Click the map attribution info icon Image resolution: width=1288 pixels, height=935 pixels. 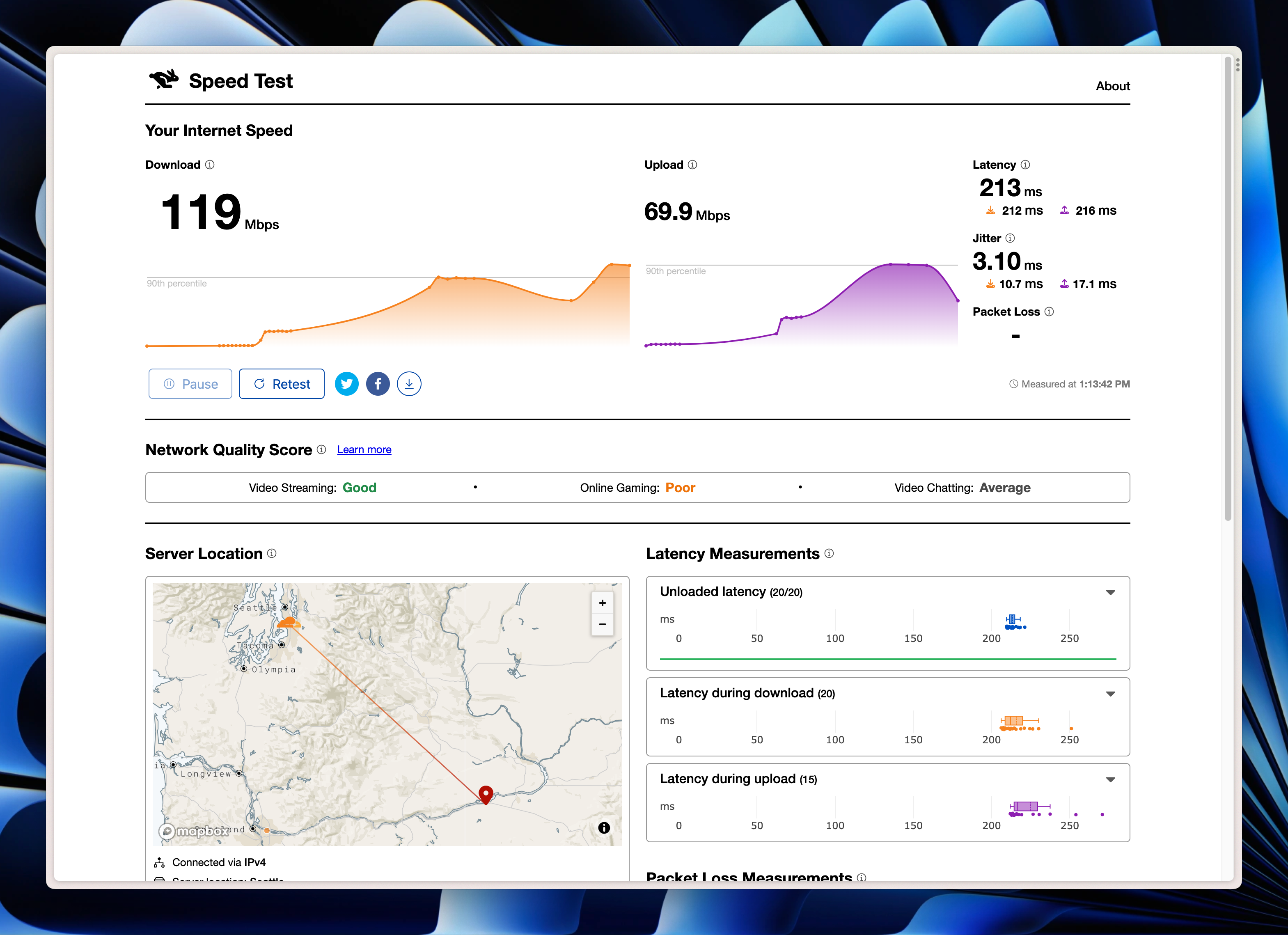click(x=604, y=827)
